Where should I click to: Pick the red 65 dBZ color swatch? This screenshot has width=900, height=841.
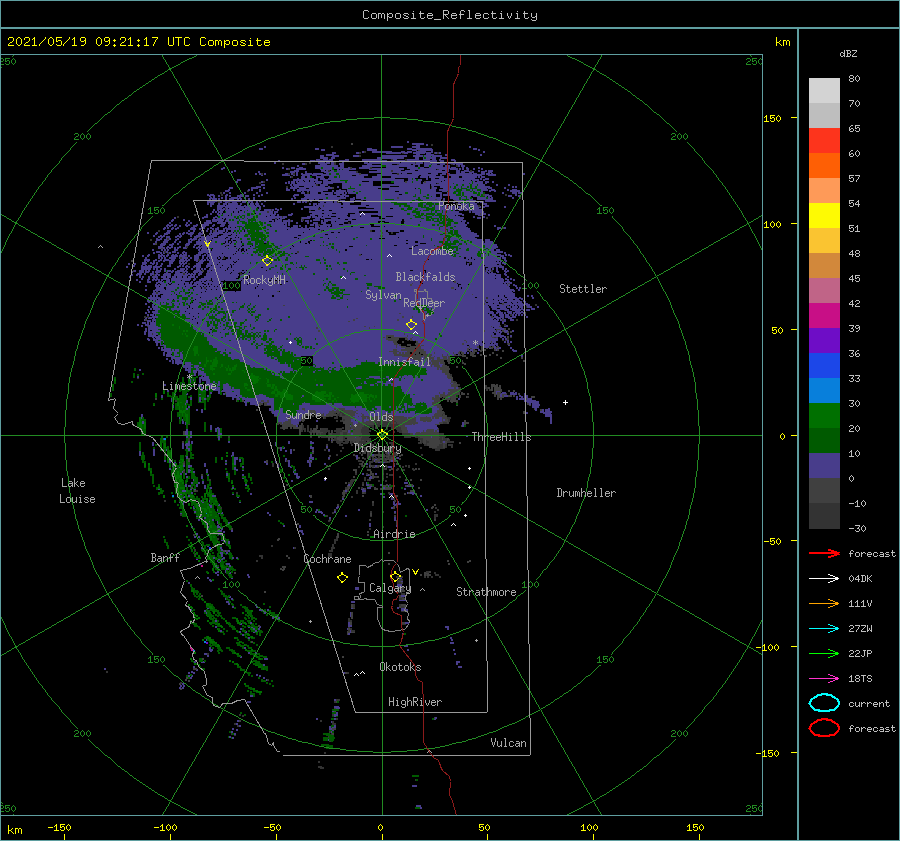click(824, 141)
